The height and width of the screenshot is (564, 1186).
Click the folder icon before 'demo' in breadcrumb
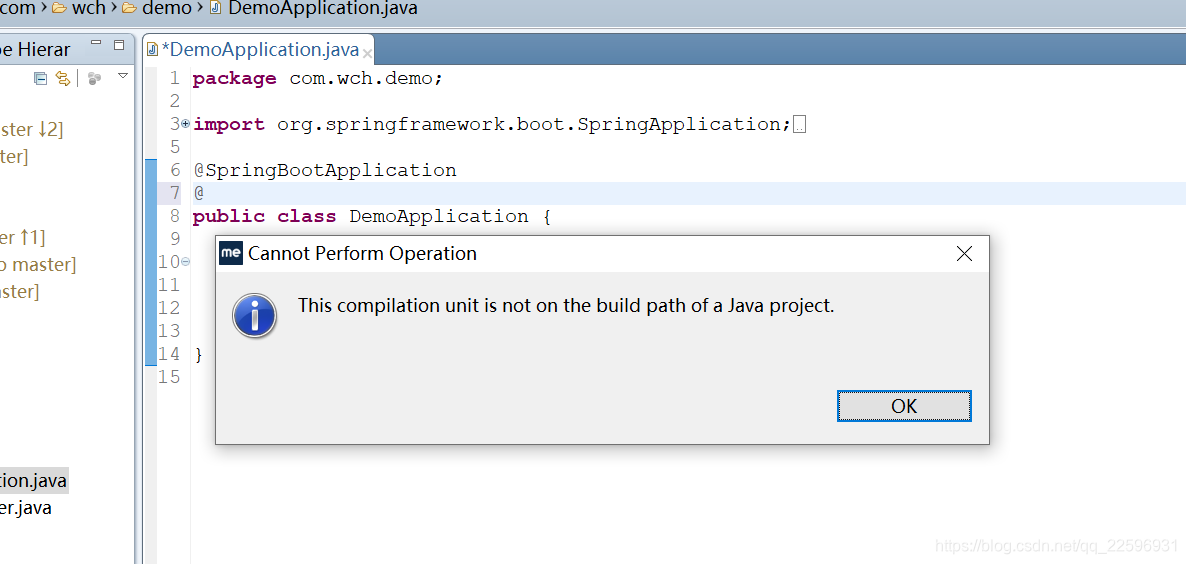pos(129,9)
